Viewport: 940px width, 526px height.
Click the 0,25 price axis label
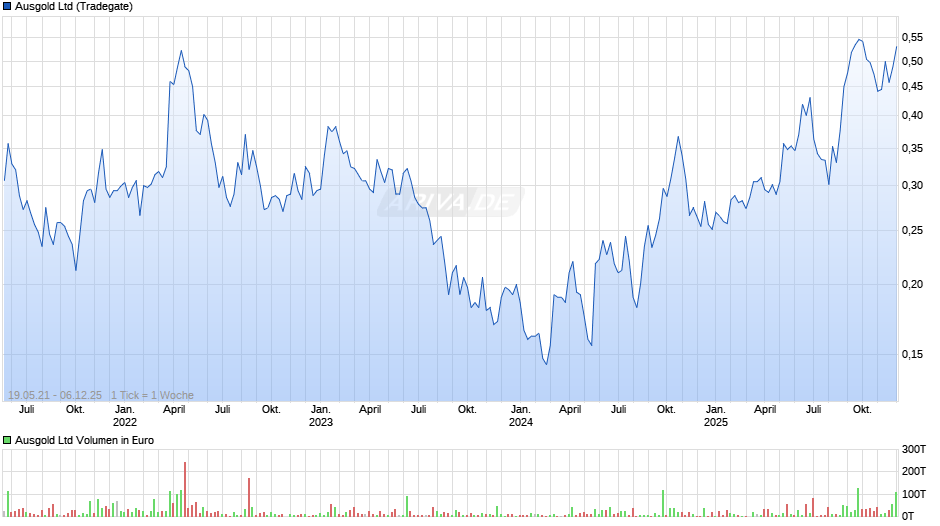pos(912,230)
